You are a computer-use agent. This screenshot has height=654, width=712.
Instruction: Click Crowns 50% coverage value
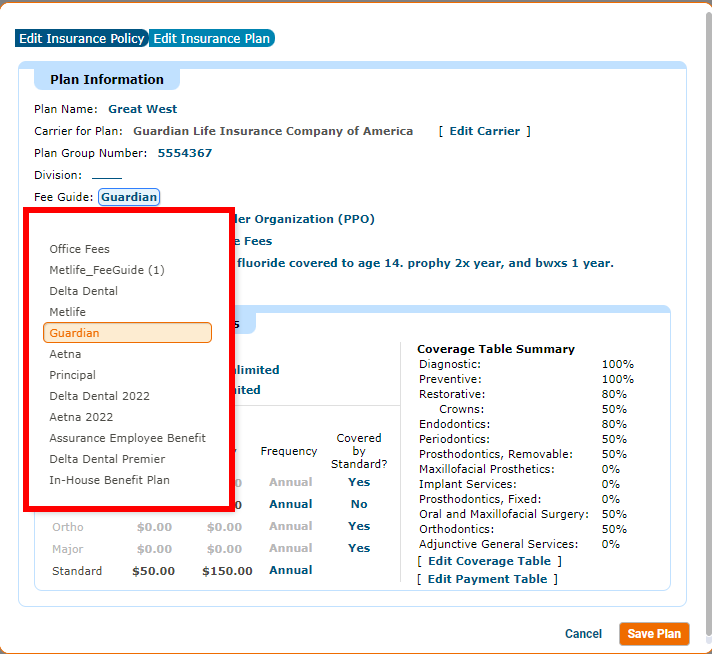614,409
